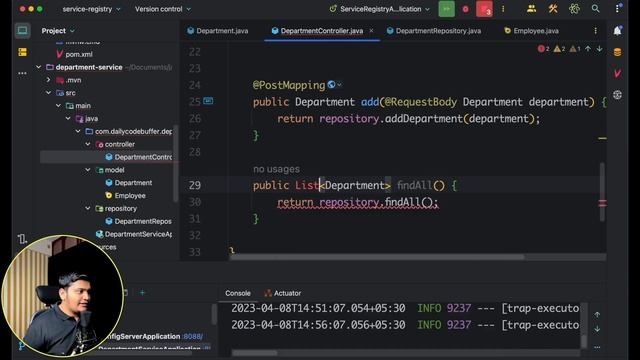Viewport: 640px width, 360px height.
Task: Open ServiceRegistryApplication run configuration dropdown
Action: 380,9
